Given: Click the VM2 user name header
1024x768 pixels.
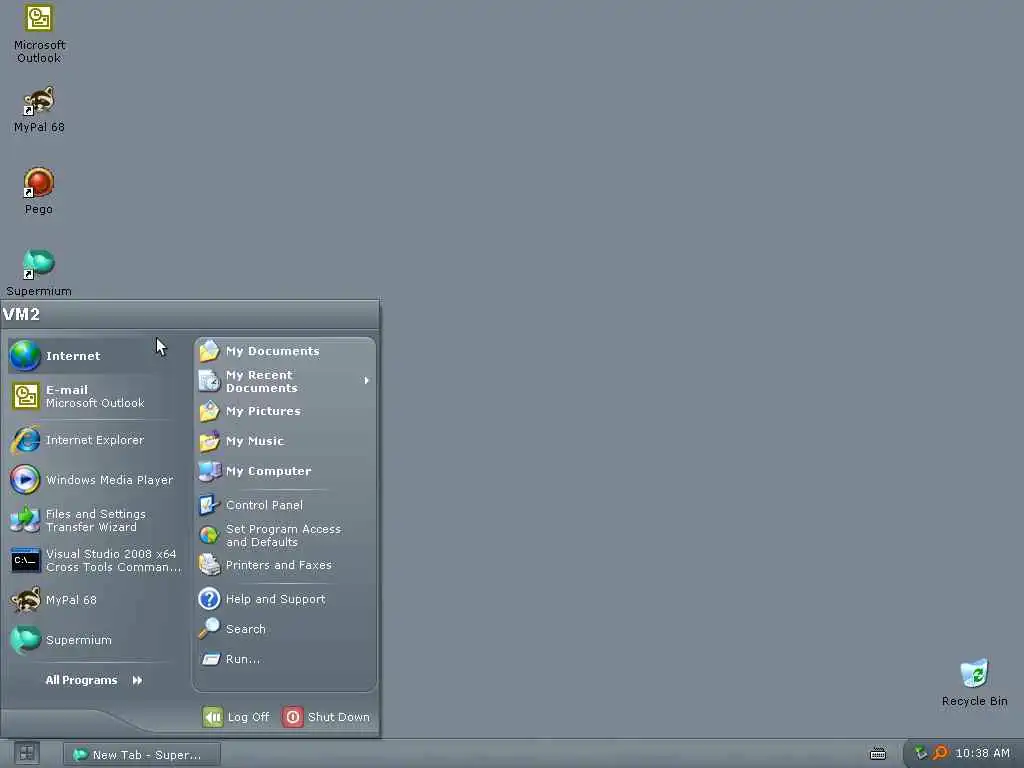Looking at the screenshot, I should click(x=22, y=315).
